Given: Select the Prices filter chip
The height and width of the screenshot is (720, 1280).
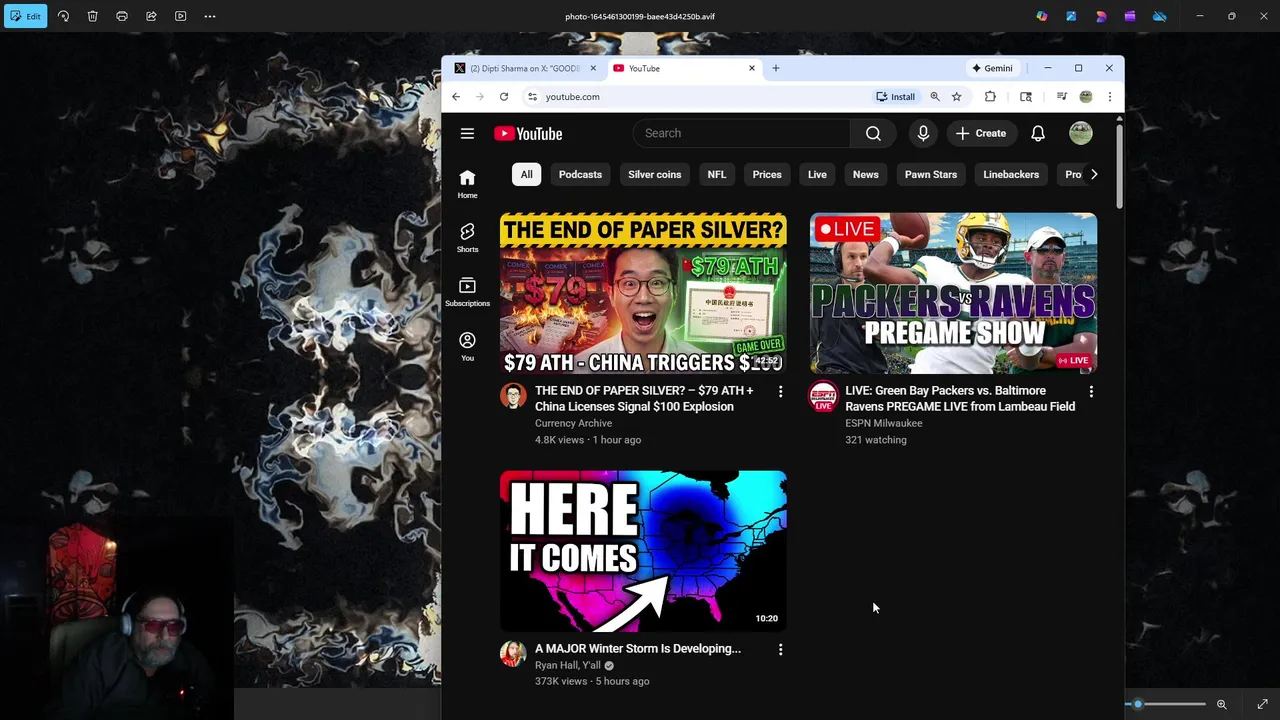Looking at the screenshot, I should [767, 174].
